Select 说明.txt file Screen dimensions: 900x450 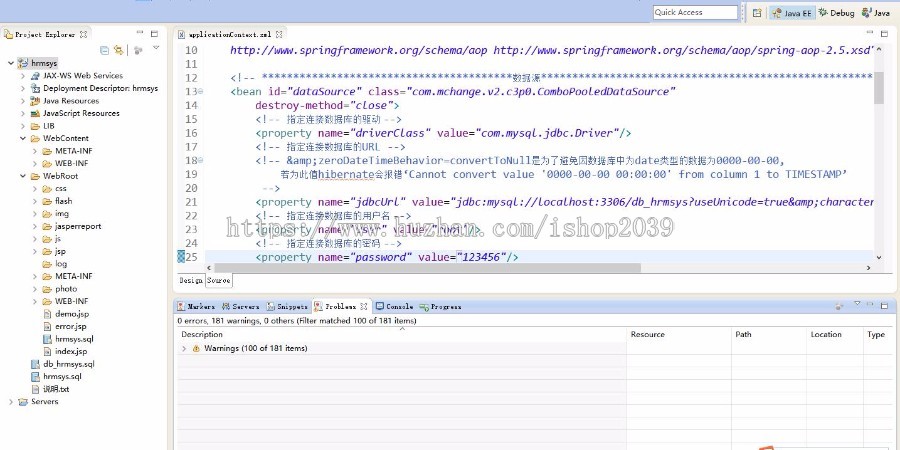56,389
